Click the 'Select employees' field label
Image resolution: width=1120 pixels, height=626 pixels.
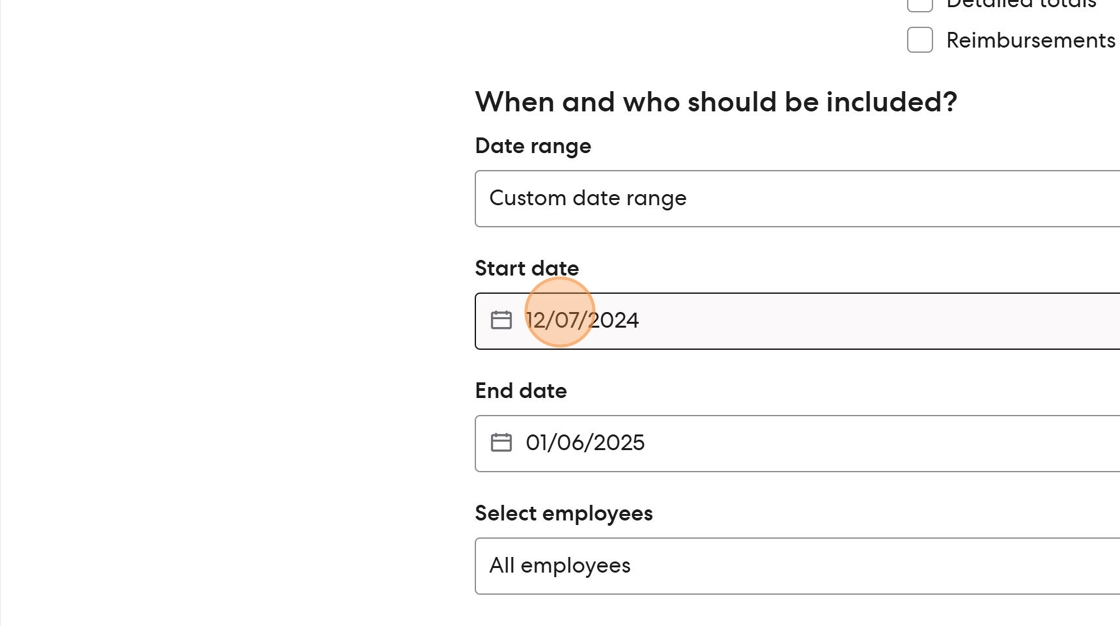pos(563,513)
